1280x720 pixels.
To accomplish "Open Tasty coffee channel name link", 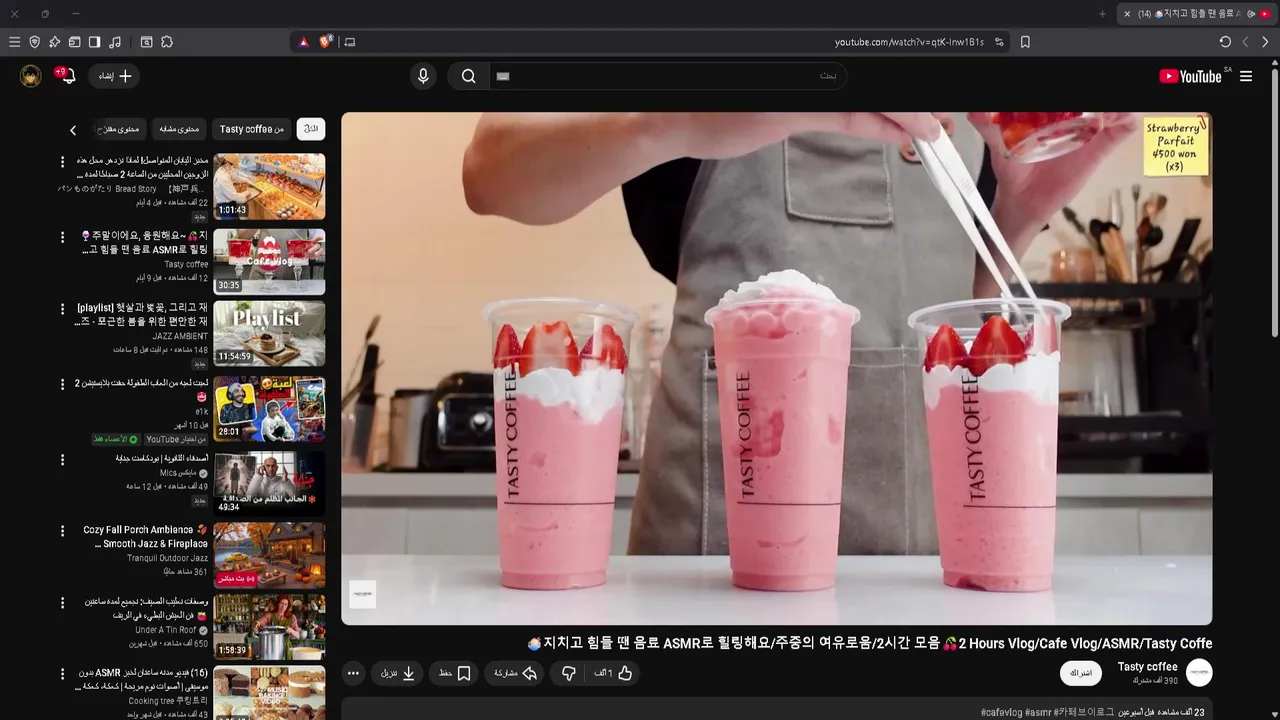I will coord(1147,667).
